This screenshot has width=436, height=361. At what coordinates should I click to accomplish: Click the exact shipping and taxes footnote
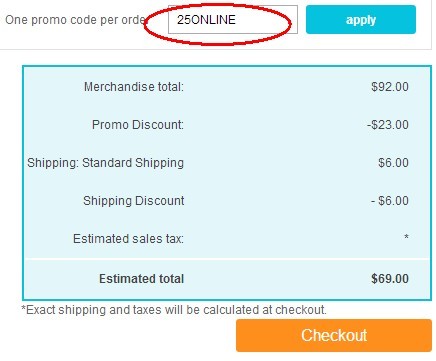[174, 310]
